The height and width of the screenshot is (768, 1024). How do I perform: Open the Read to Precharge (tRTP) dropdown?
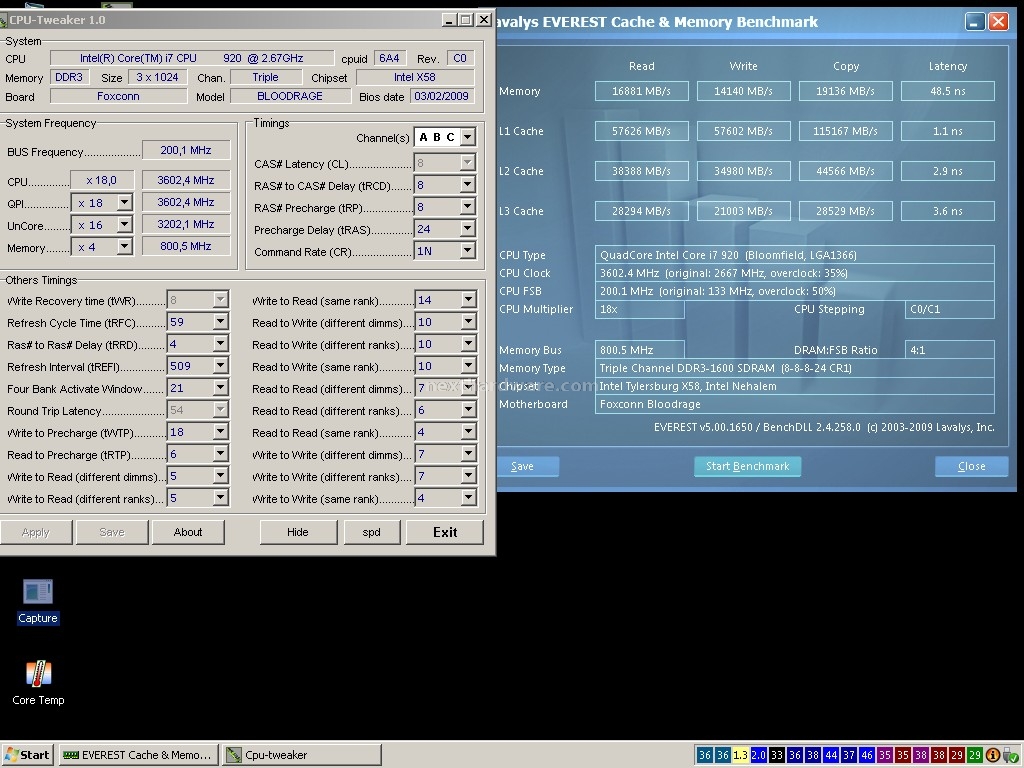coord(221,455)
